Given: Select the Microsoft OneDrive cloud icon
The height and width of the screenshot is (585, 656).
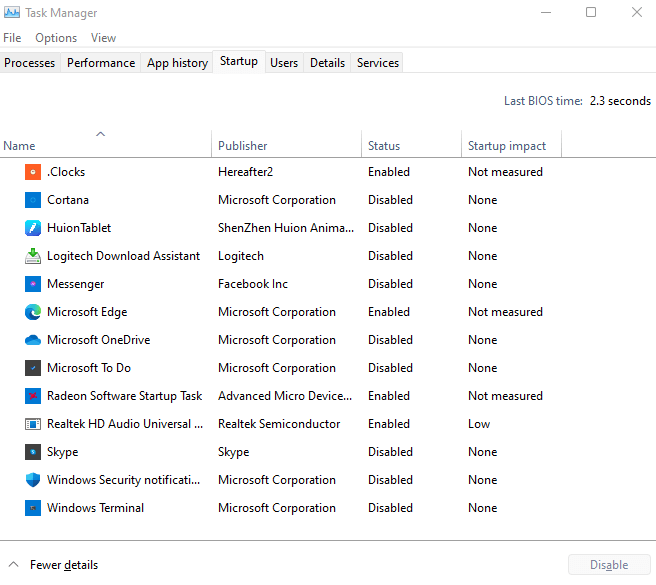Looking at the screenshot, I should click(33, 340).
